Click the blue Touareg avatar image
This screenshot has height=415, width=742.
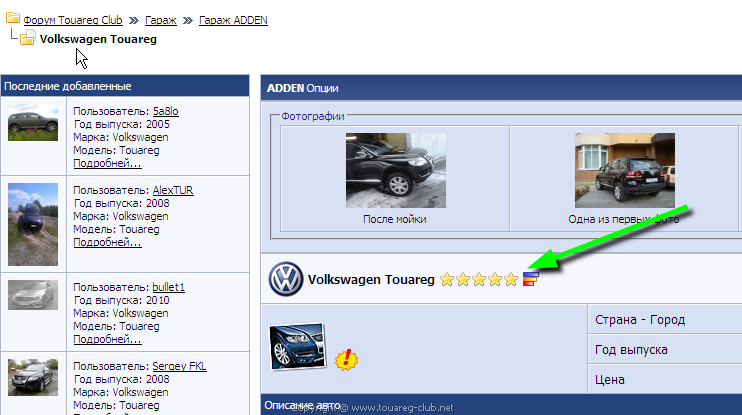298,347
